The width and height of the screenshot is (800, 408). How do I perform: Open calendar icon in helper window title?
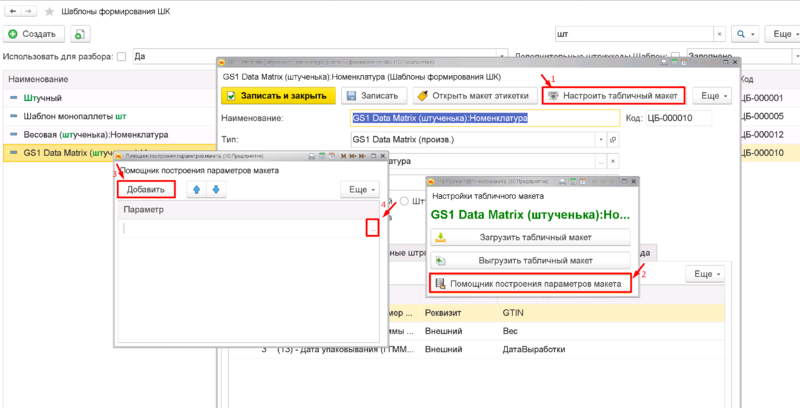[x=331, y=156]
